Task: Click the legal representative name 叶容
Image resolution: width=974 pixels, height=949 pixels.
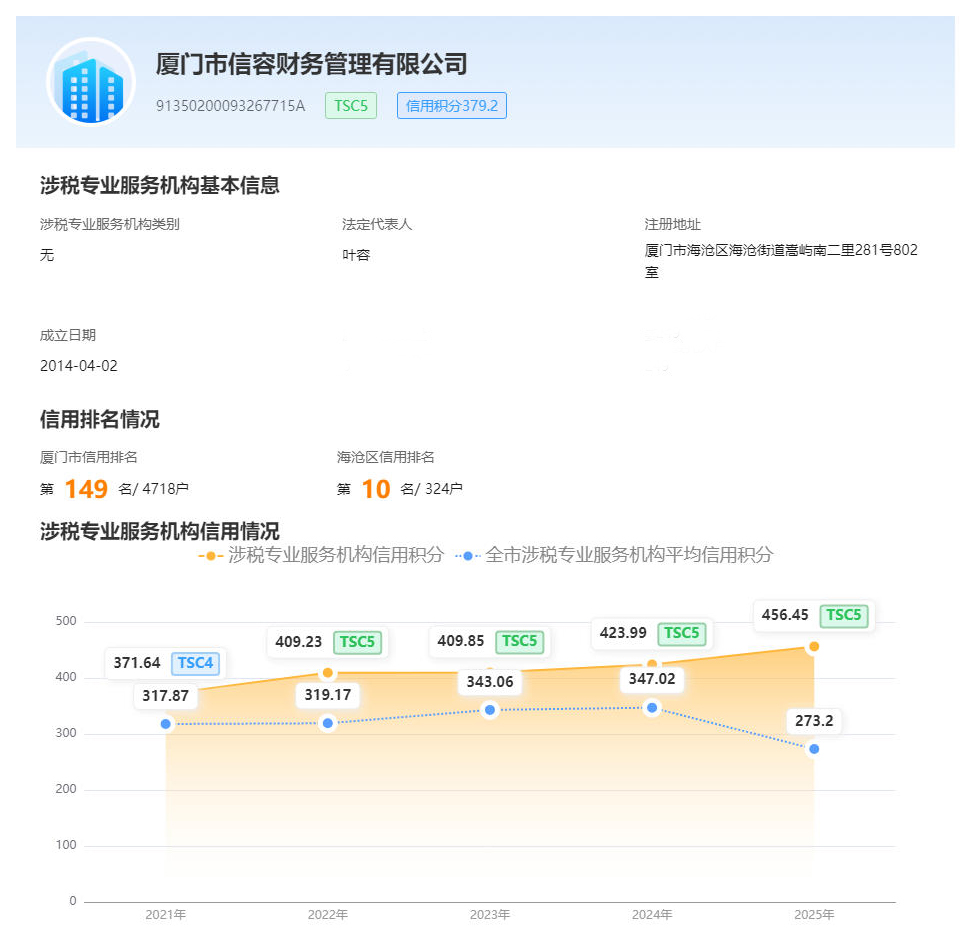Action: [356, 255]
